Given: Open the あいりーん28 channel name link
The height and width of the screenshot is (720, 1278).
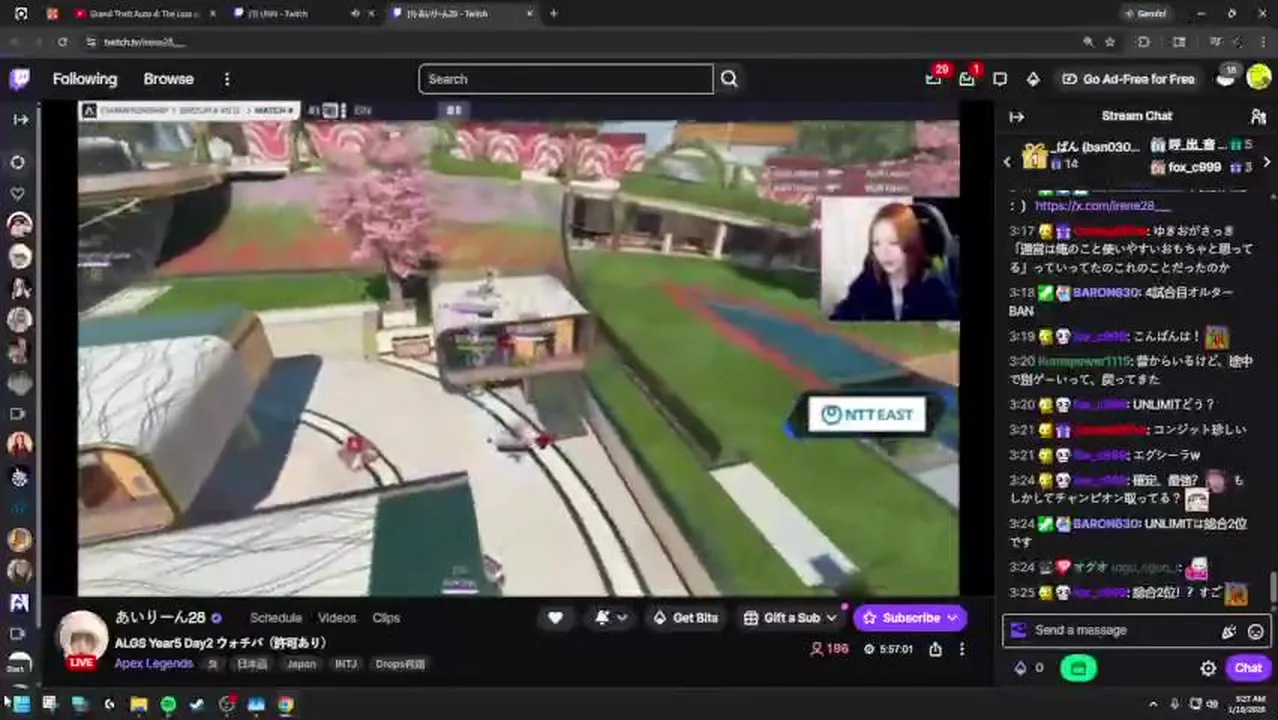Looking at the screenshot, I should click(160, 618).
